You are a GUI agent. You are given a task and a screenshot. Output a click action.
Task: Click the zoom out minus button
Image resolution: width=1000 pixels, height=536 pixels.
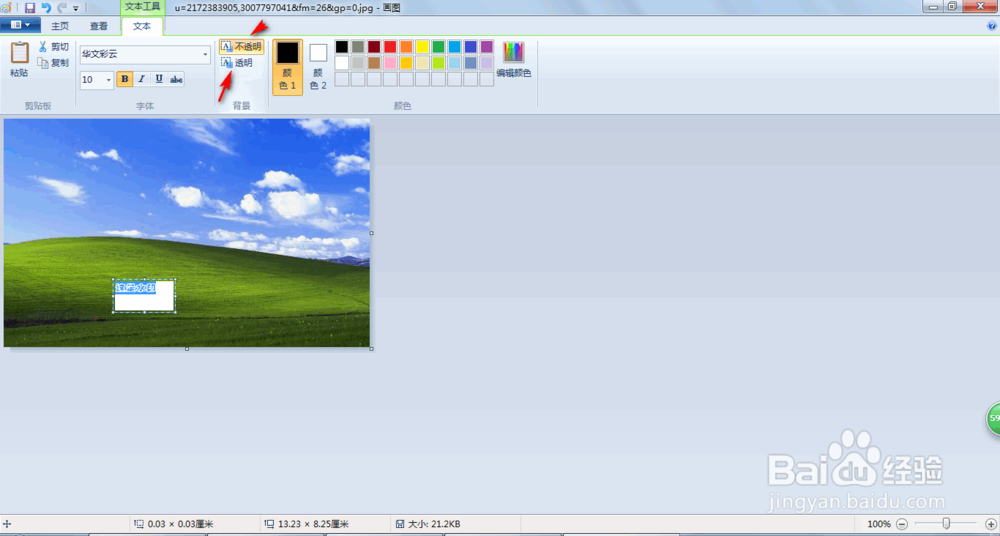[x=902, y=524]
